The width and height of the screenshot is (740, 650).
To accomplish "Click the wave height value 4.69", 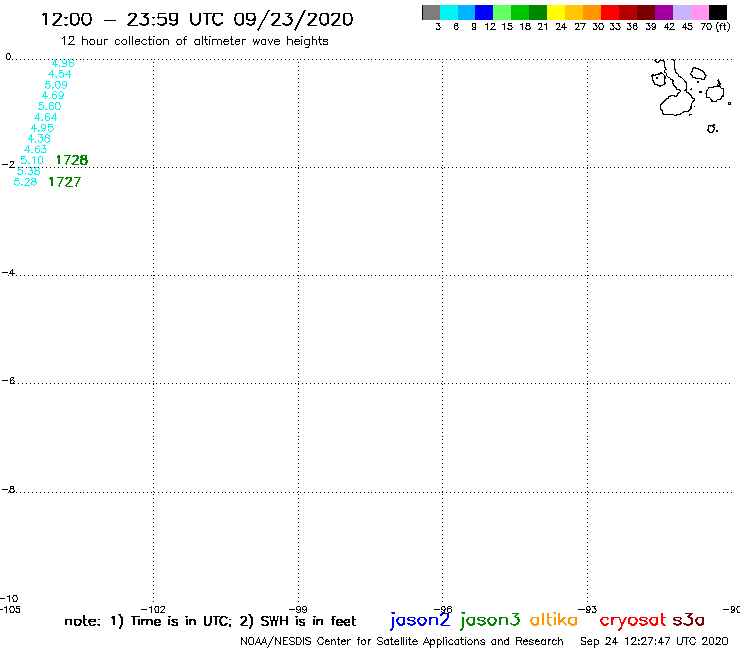I will [x=53, y=95].
